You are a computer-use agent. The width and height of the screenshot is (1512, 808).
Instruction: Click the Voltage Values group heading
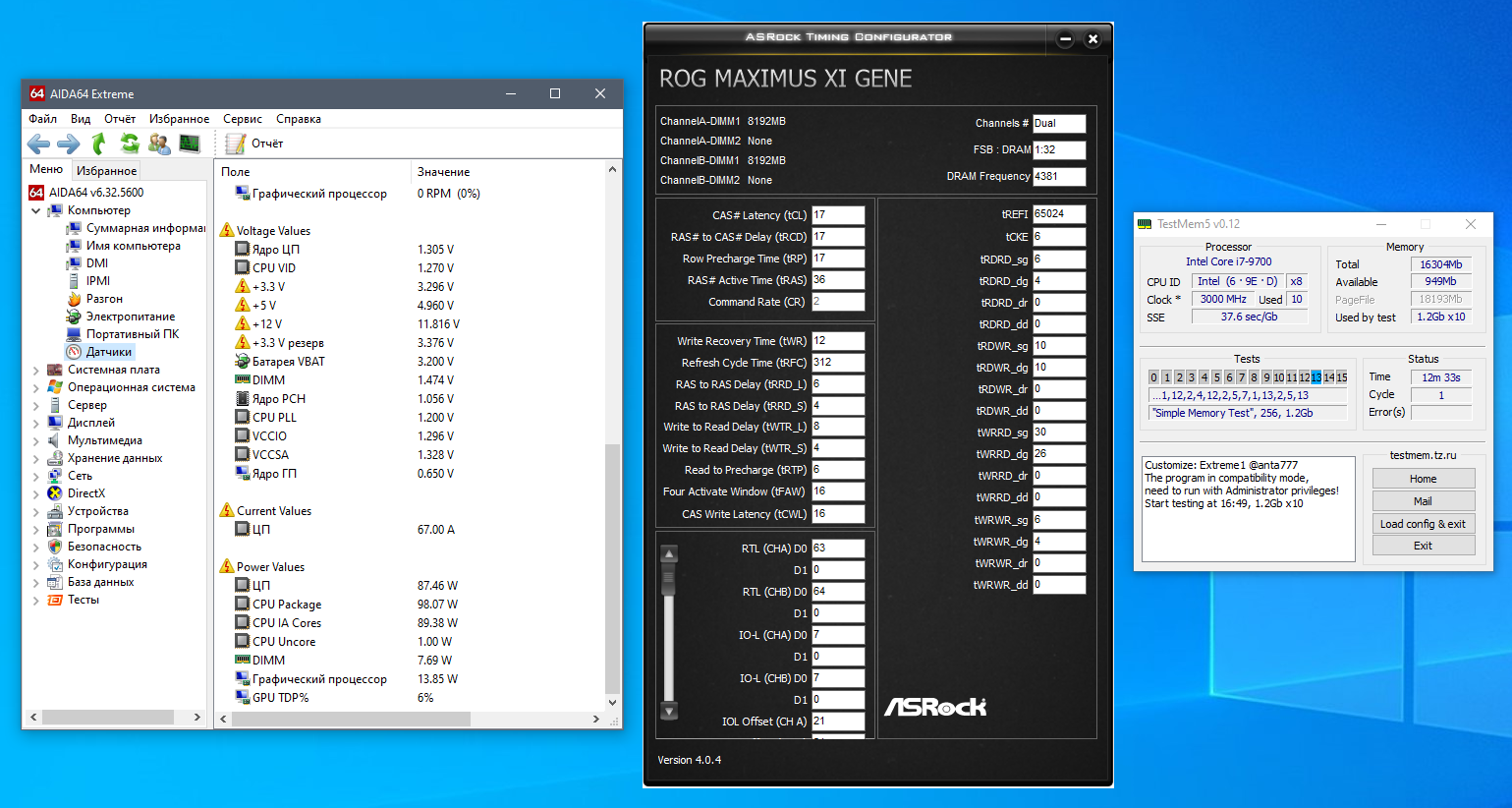(x=273, y=231)
